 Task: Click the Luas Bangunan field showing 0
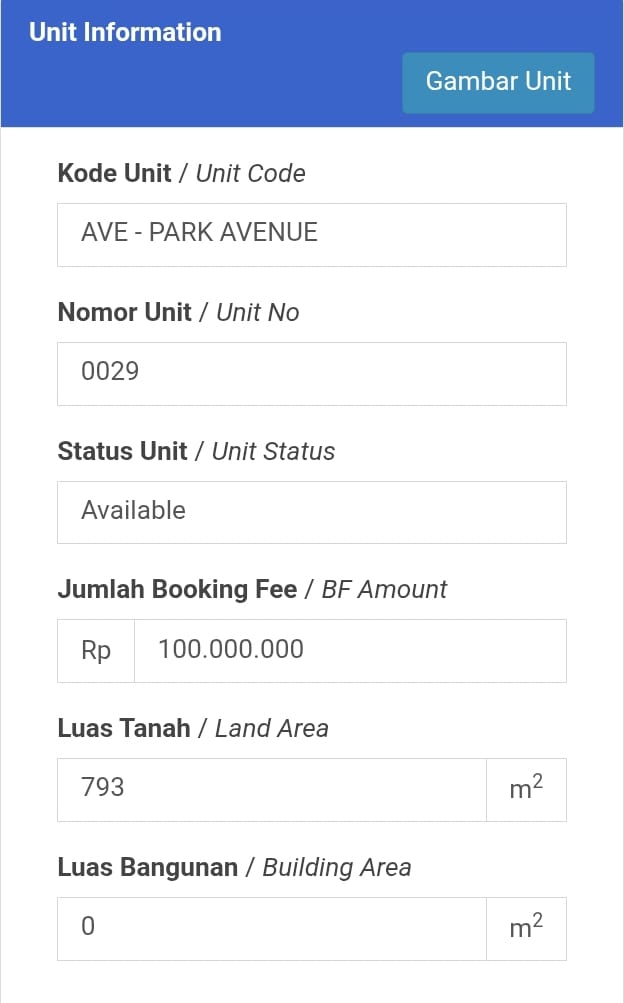coord(271,928)
